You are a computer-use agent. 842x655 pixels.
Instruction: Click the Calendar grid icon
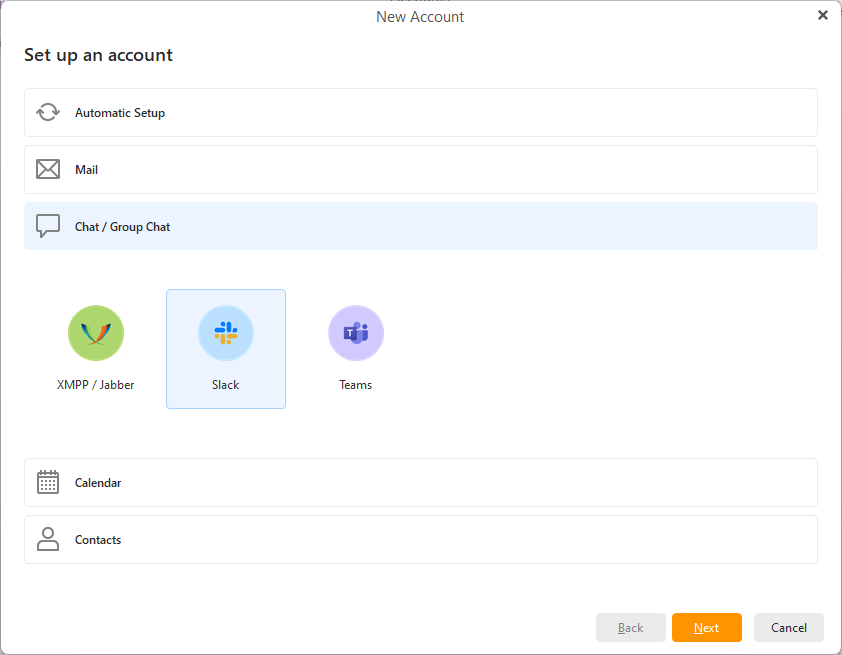pyautogui.click(x=48, y=482)
